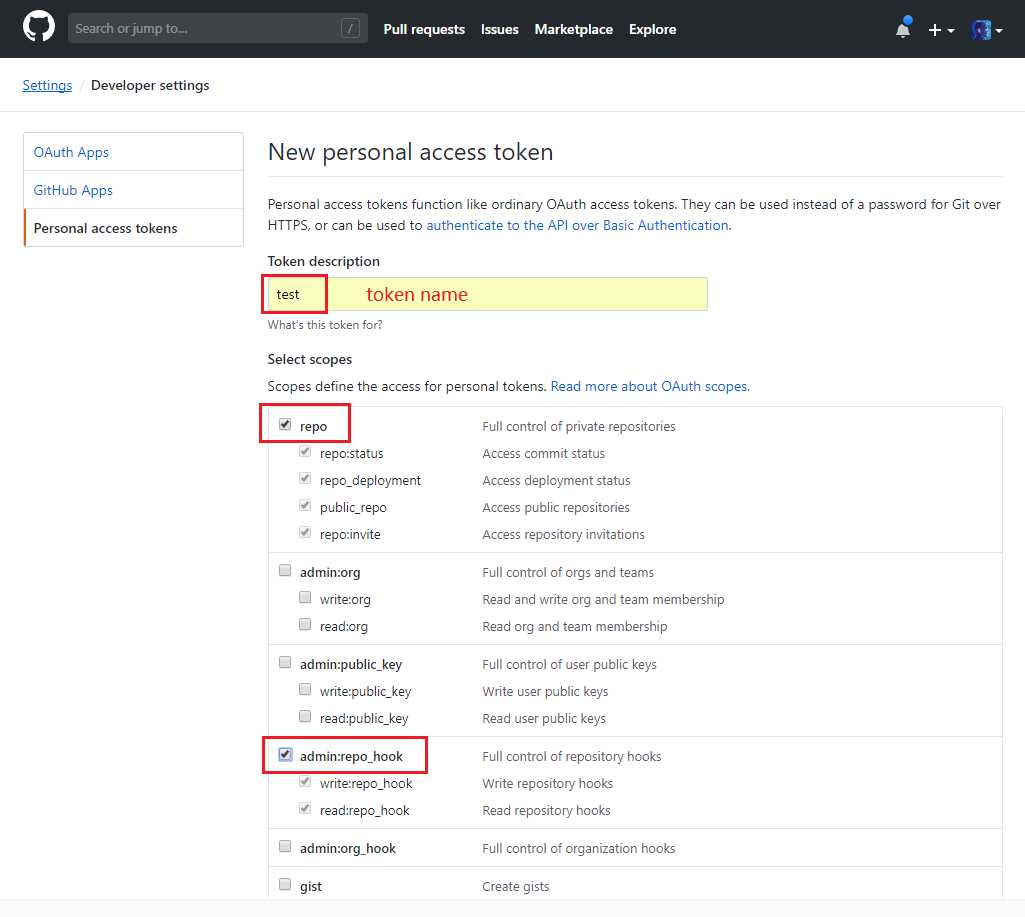This screenshot has width=1025, height=917.
Task: Click the 'New personal access token' heading
Action: pyautogui.click(x=411, y=152)
